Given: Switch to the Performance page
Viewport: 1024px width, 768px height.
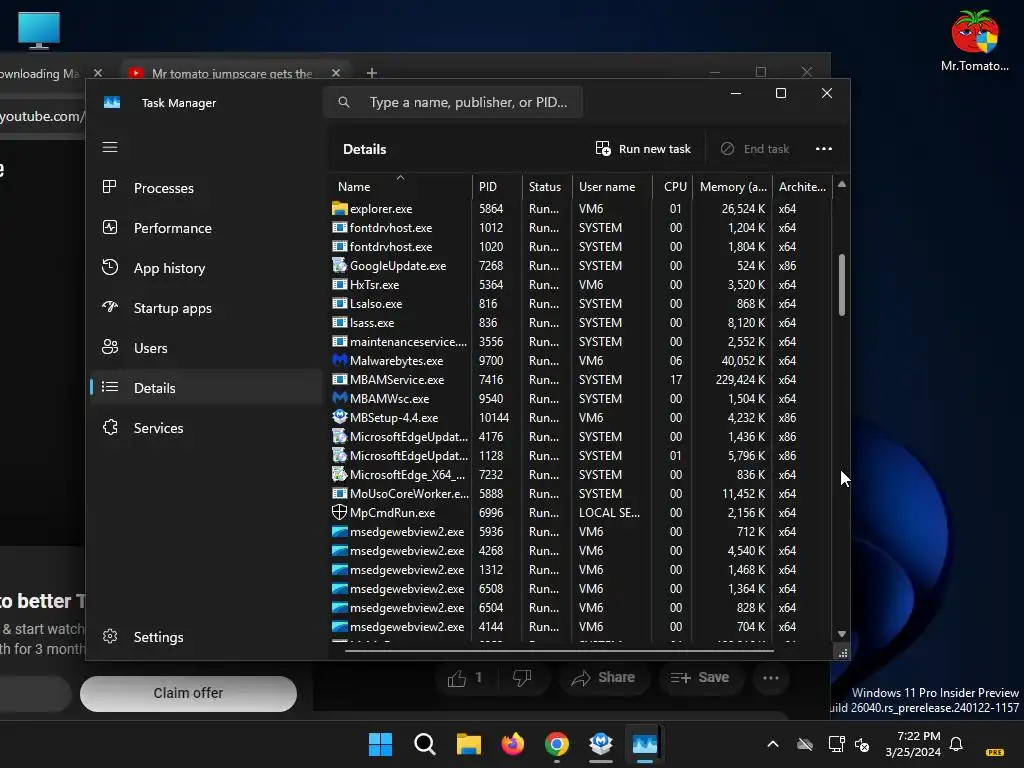Looking at the screenshot, I should [206, 228].
